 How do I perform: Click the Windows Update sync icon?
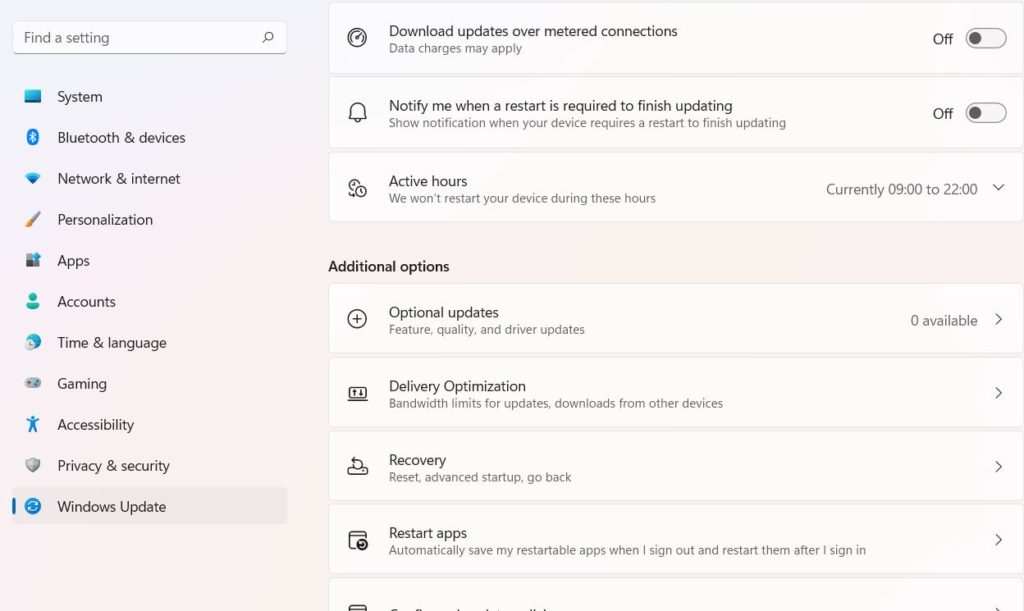tap(33, 506)
